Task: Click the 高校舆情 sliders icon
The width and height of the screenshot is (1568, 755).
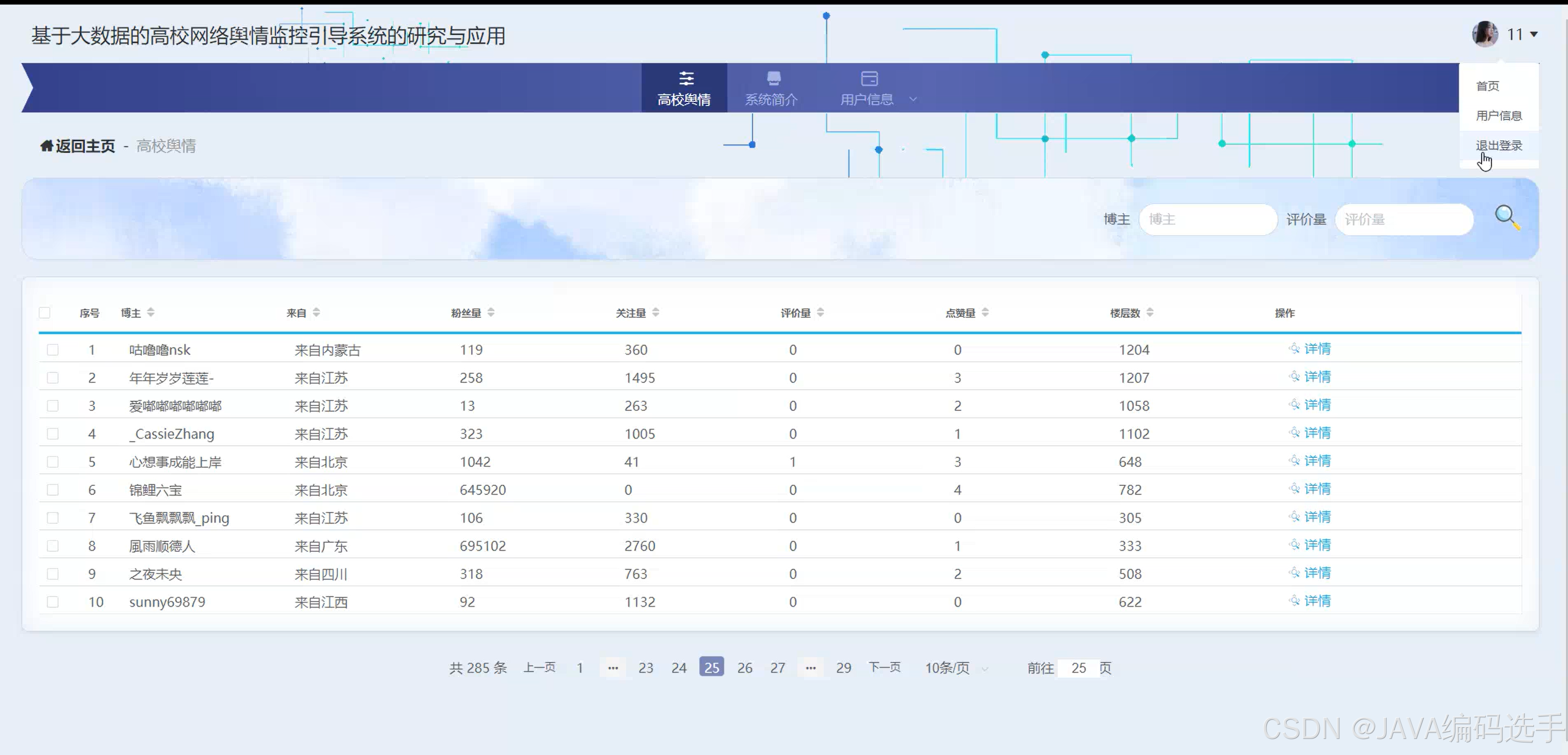Action: tap(686, 78)
